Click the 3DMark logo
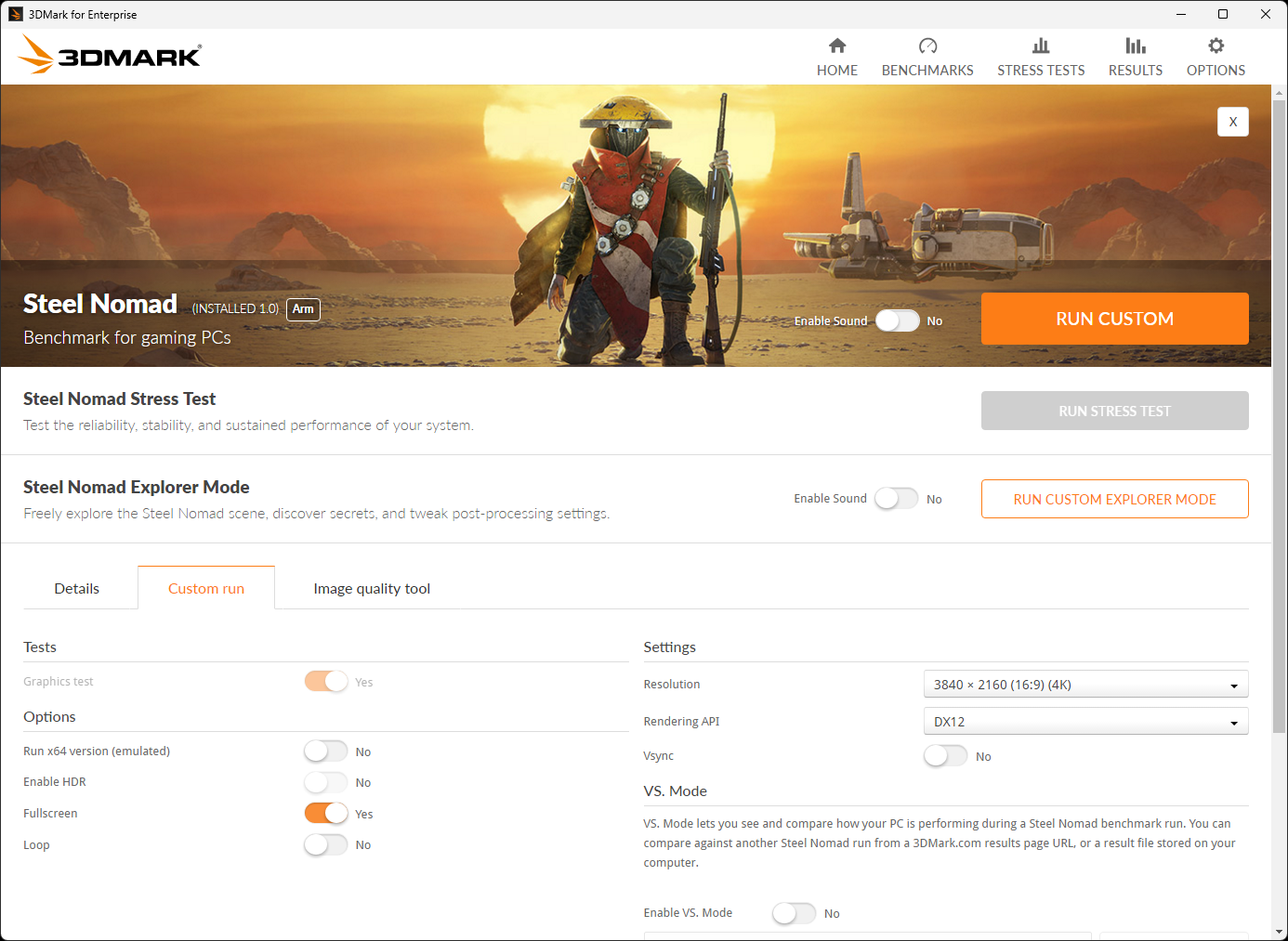Viewport: 1288px width, 941px height. click(x=110, y=55)
